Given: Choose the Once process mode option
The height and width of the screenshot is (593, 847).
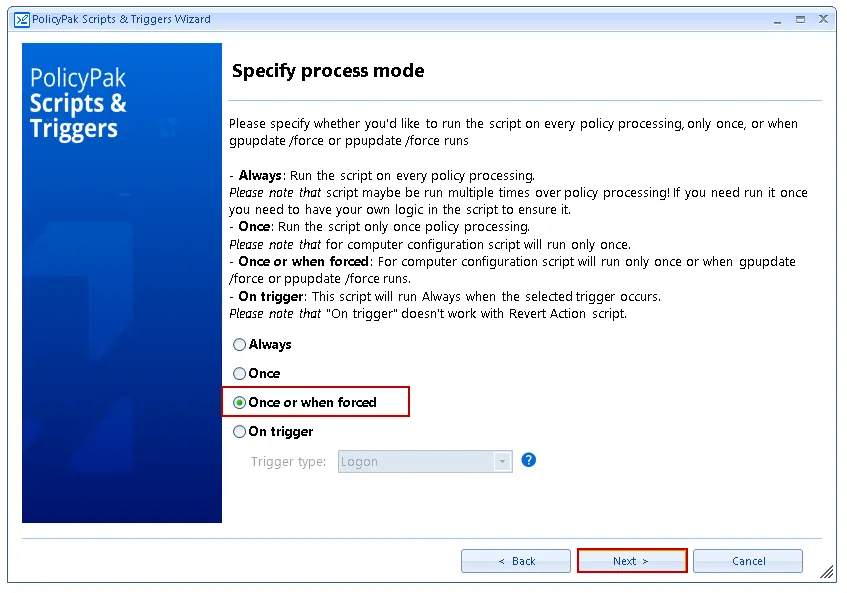Looking at the screenshot, I should coord(239,374).
